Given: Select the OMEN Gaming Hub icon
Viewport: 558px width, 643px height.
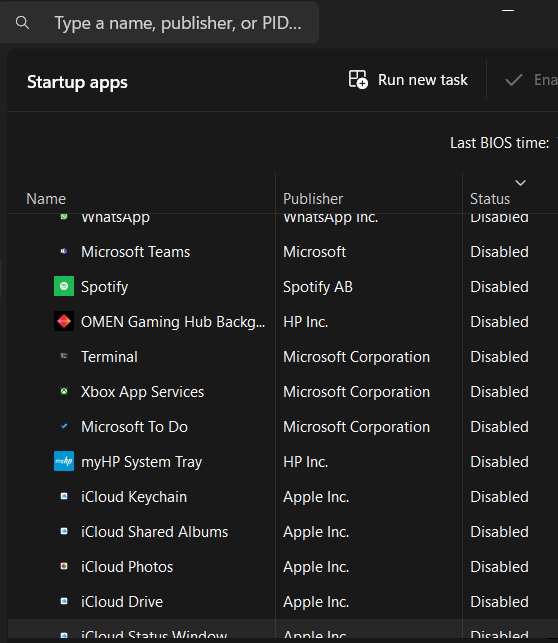Looking at the screenshot, I should (64, 321).
